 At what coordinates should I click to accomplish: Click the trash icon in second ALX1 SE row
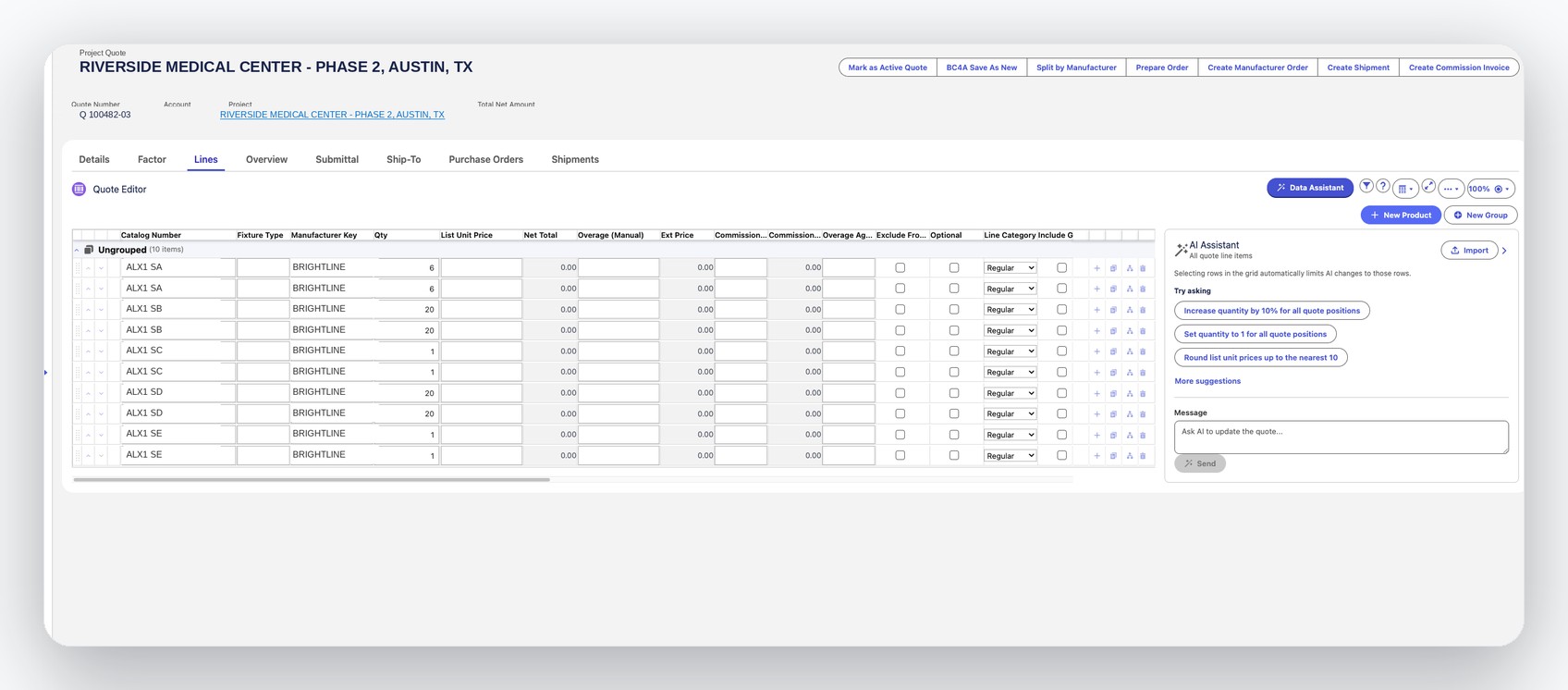[1143, 456]
